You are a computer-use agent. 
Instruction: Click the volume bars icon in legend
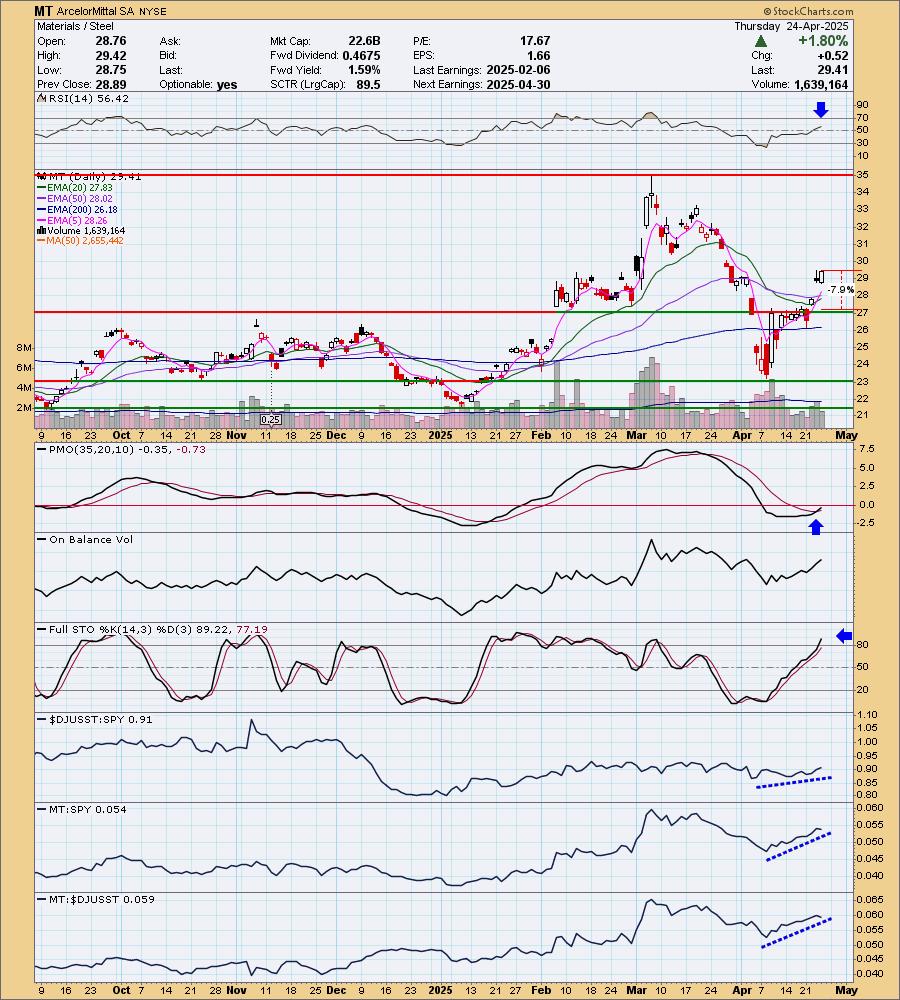[41, 230]
